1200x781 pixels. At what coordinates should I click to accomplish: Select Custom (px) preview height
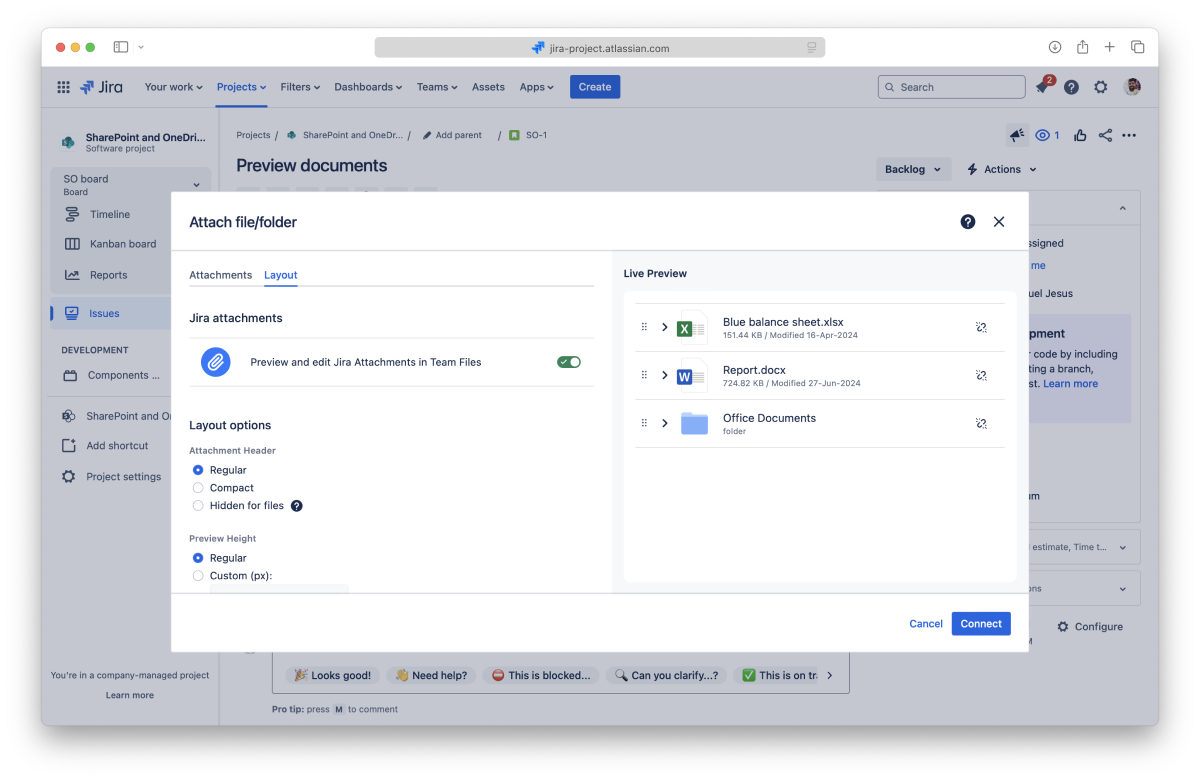point(198,576)
